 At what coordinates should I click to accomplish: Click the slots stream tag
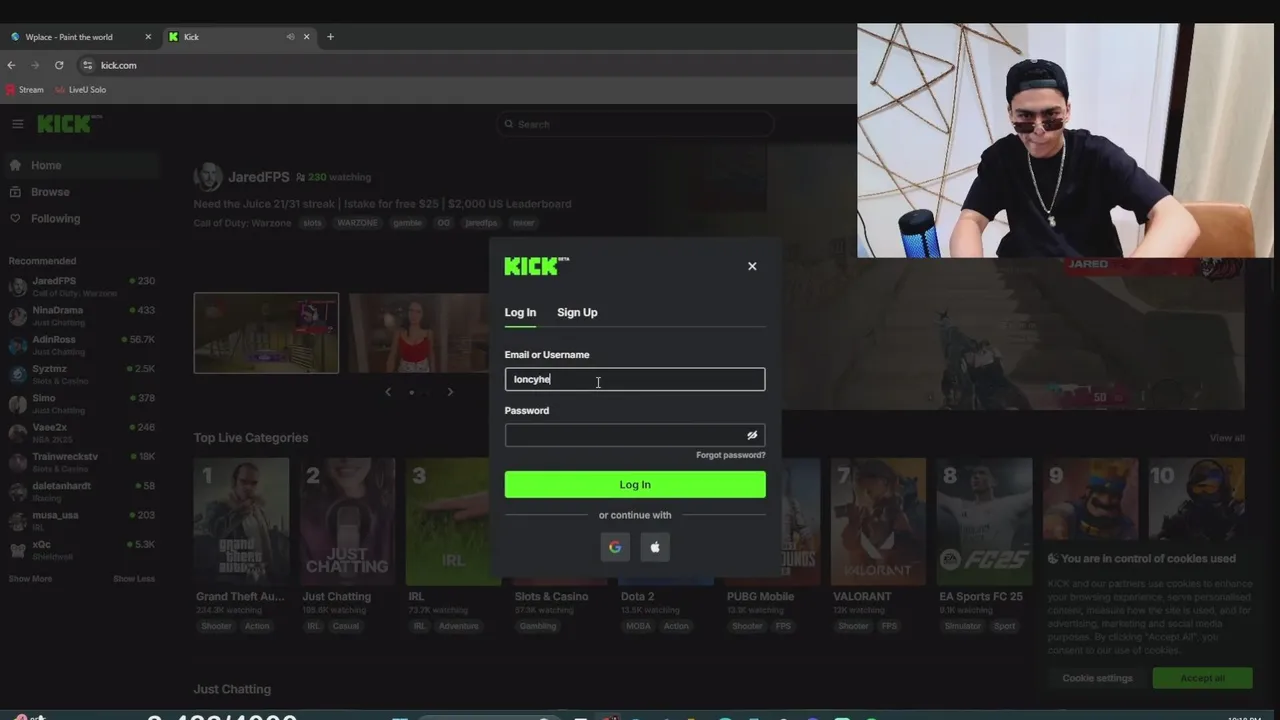313,223
